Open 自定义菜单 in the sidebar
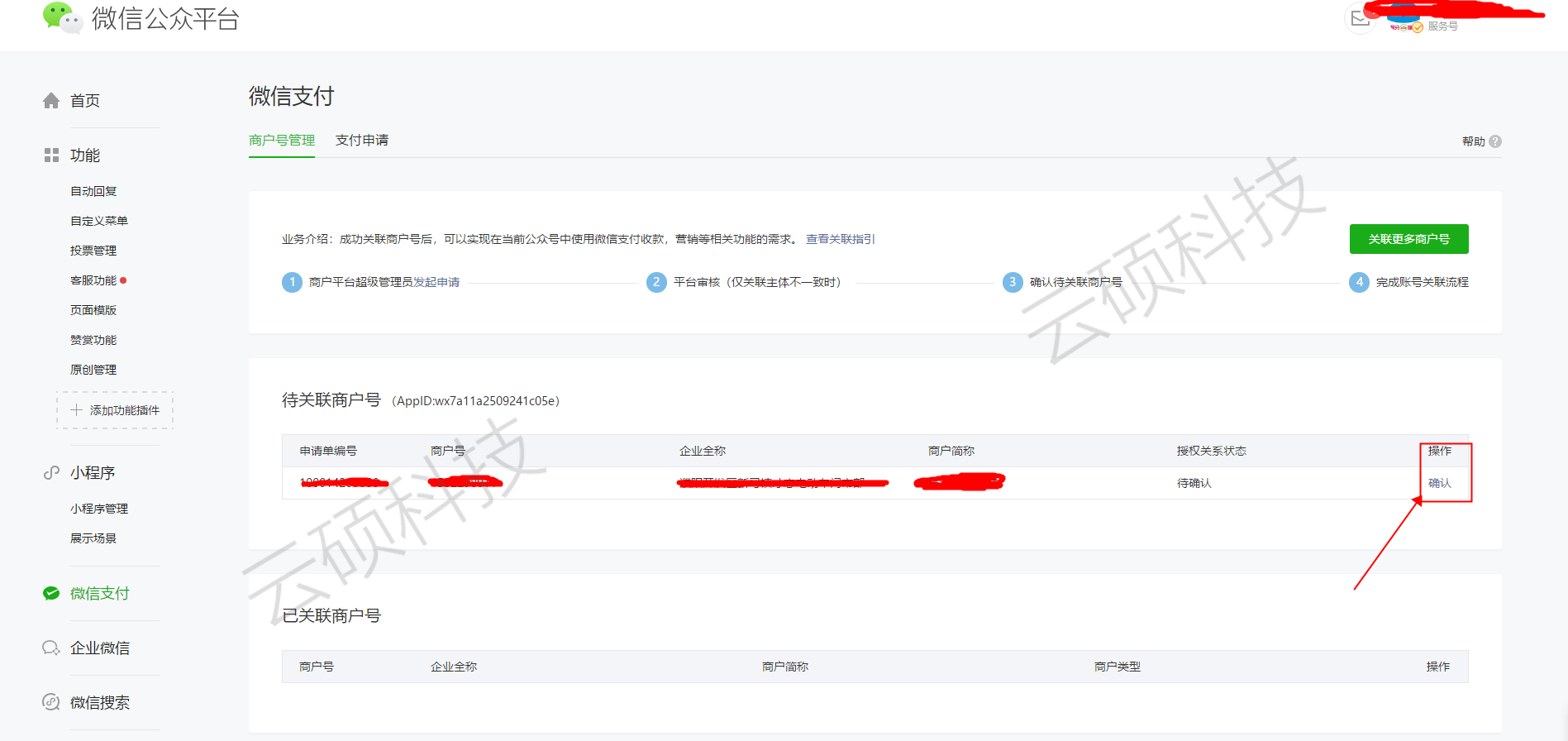Screen dimensions: 1568x741 99,221
